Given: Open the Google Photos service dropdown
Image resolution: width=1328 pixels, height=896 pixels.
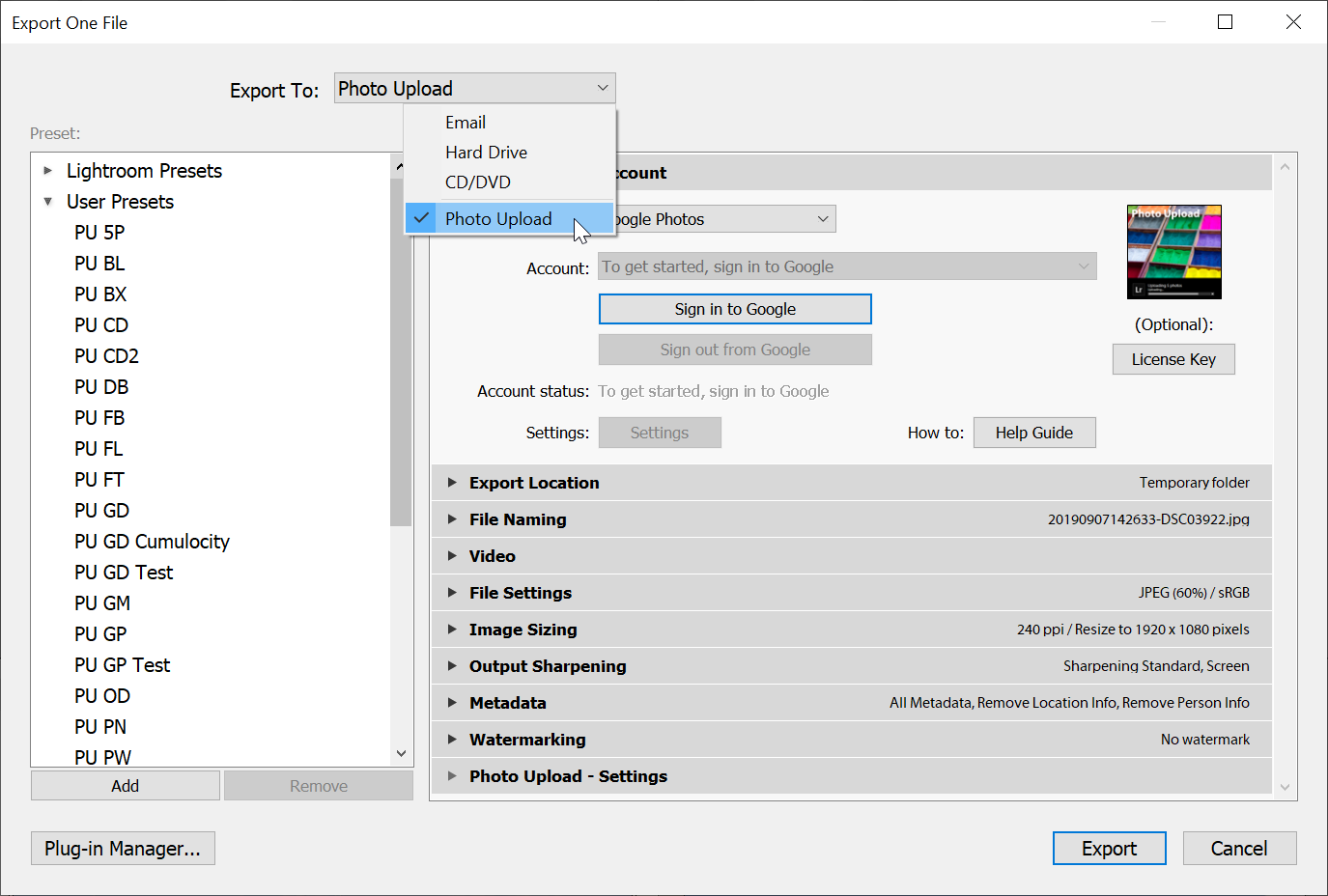Looking at the screenshot, I should (724, 219).
